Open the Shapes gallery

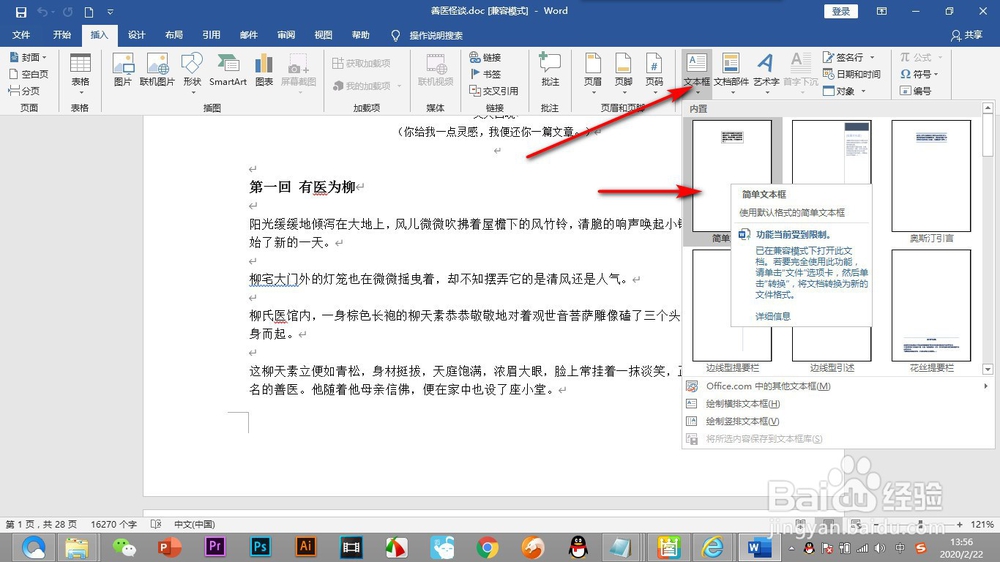click(x=192, y=73)
